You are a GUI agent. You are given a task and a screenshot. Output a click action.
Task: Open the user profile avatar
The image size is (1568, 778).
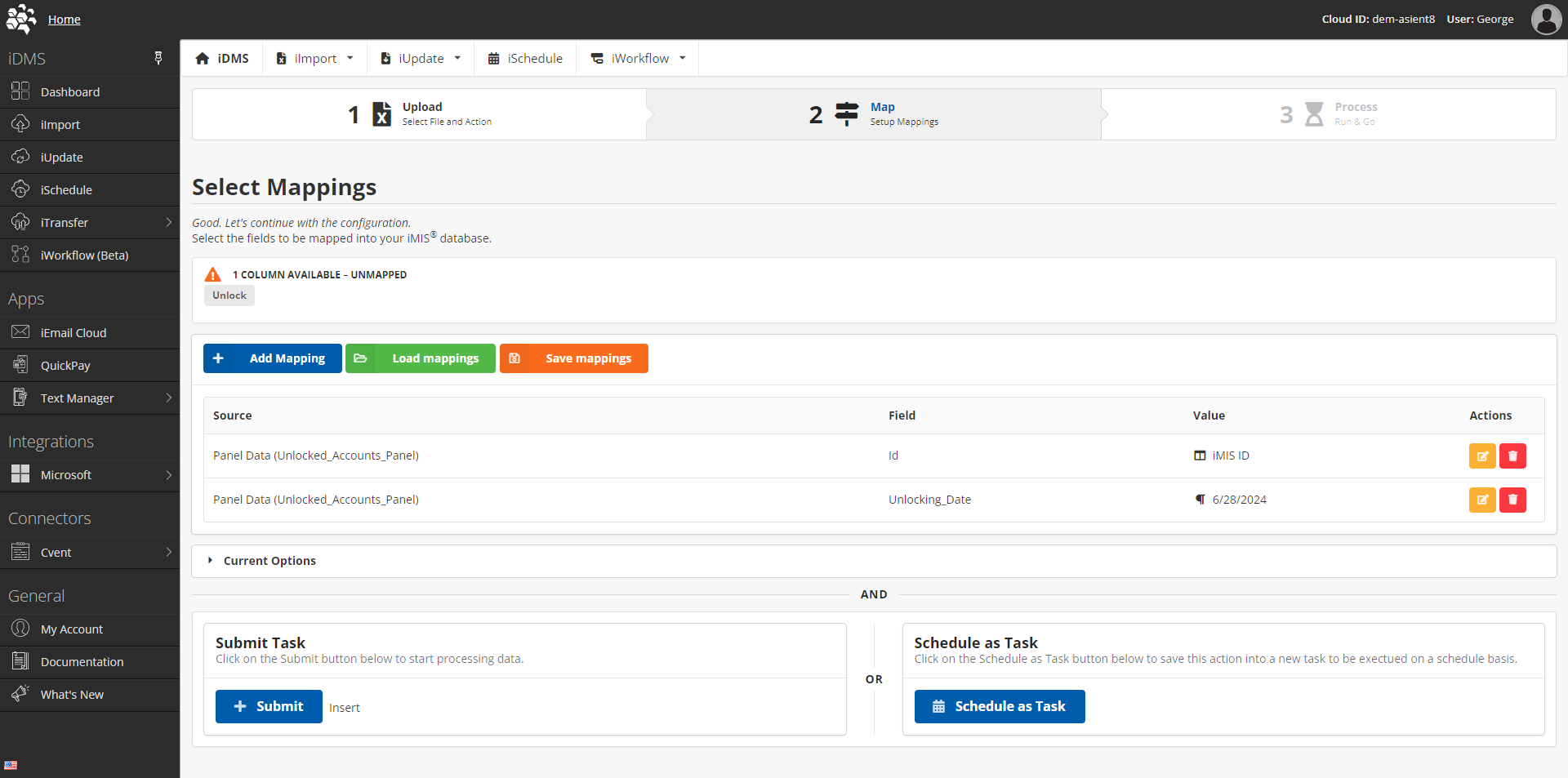click(x=1545, y=19)
